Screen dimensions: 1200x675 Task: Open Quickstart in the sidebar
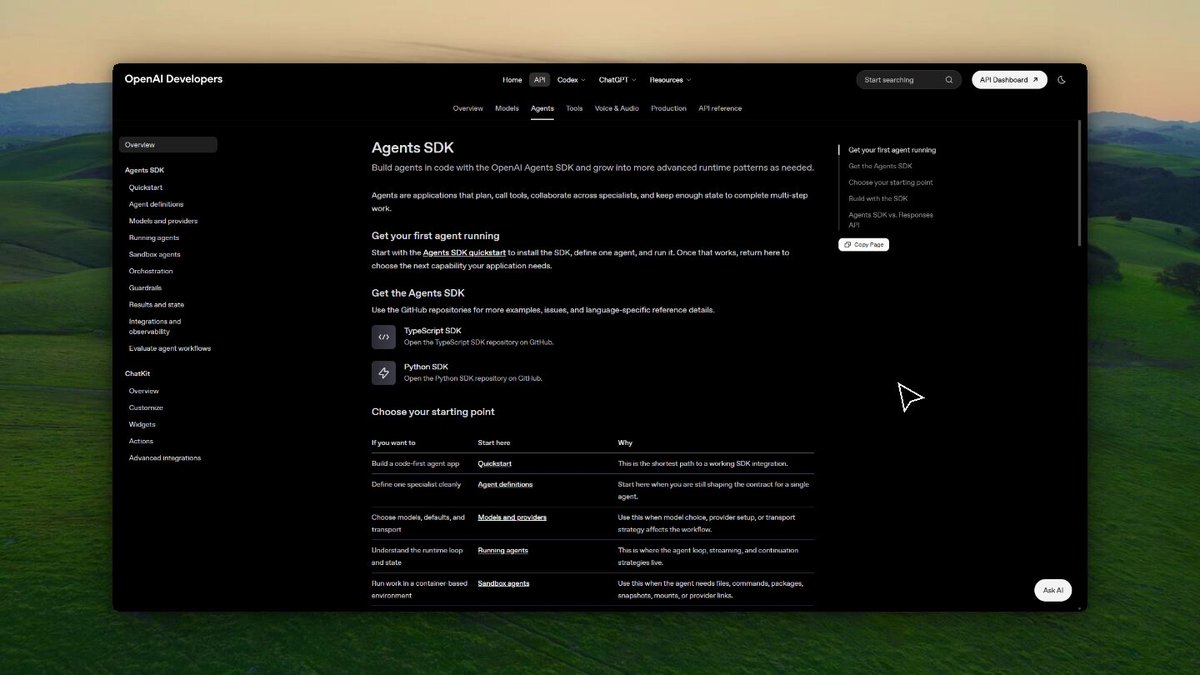tap(146, 188)
